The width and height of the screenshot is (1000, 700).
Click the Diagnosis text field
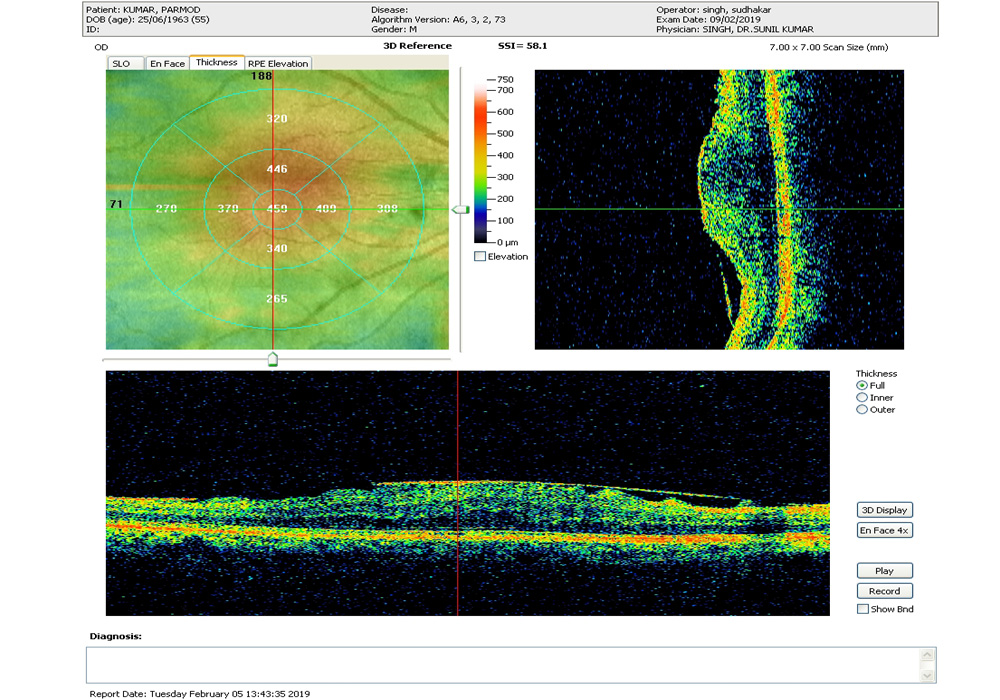point(504,666)
